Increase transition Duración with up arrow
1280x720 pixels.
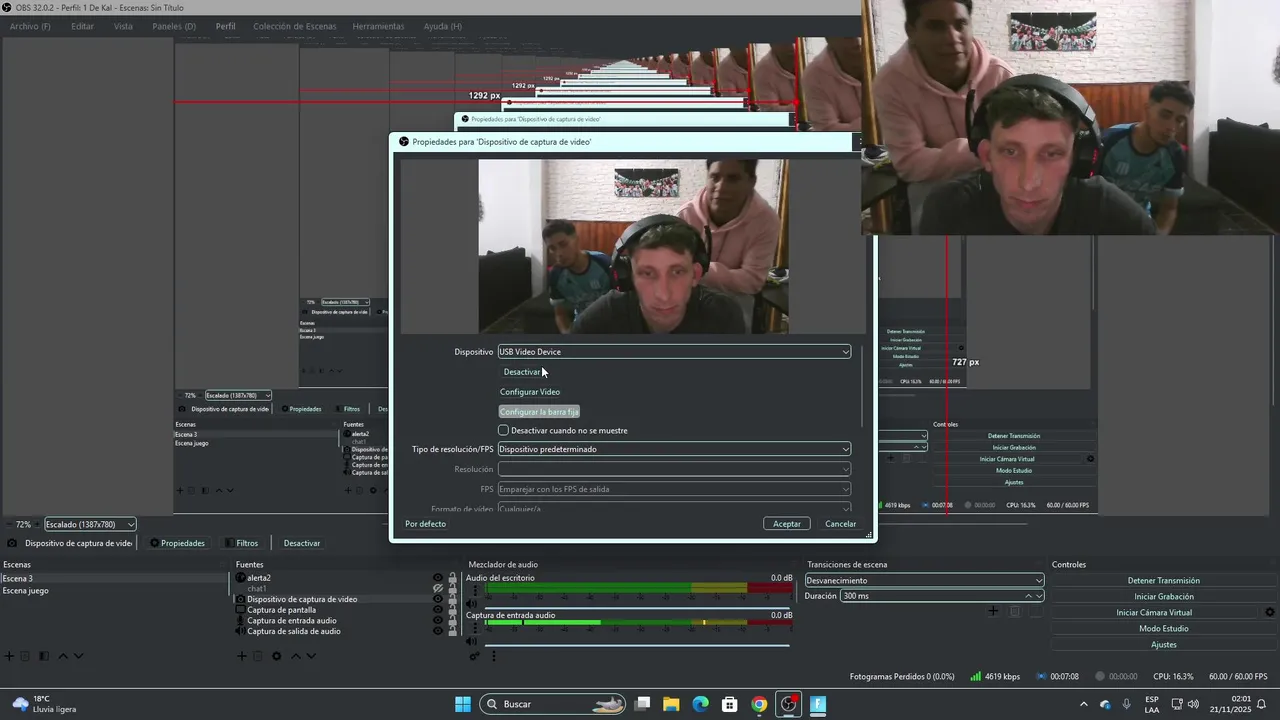tap(1028, 596)
